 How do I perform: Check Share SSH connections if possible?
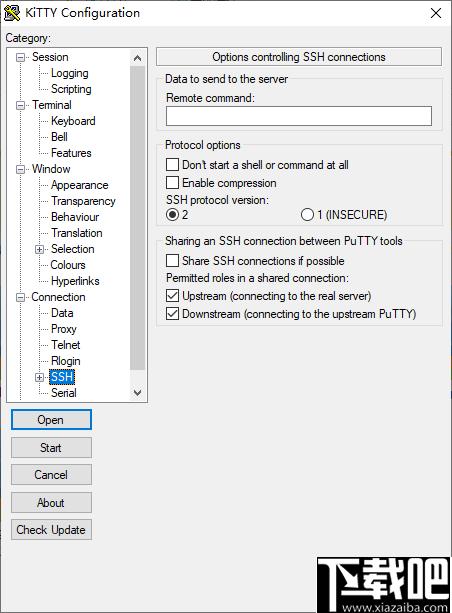pyautogui.click(x=172, y=260)
